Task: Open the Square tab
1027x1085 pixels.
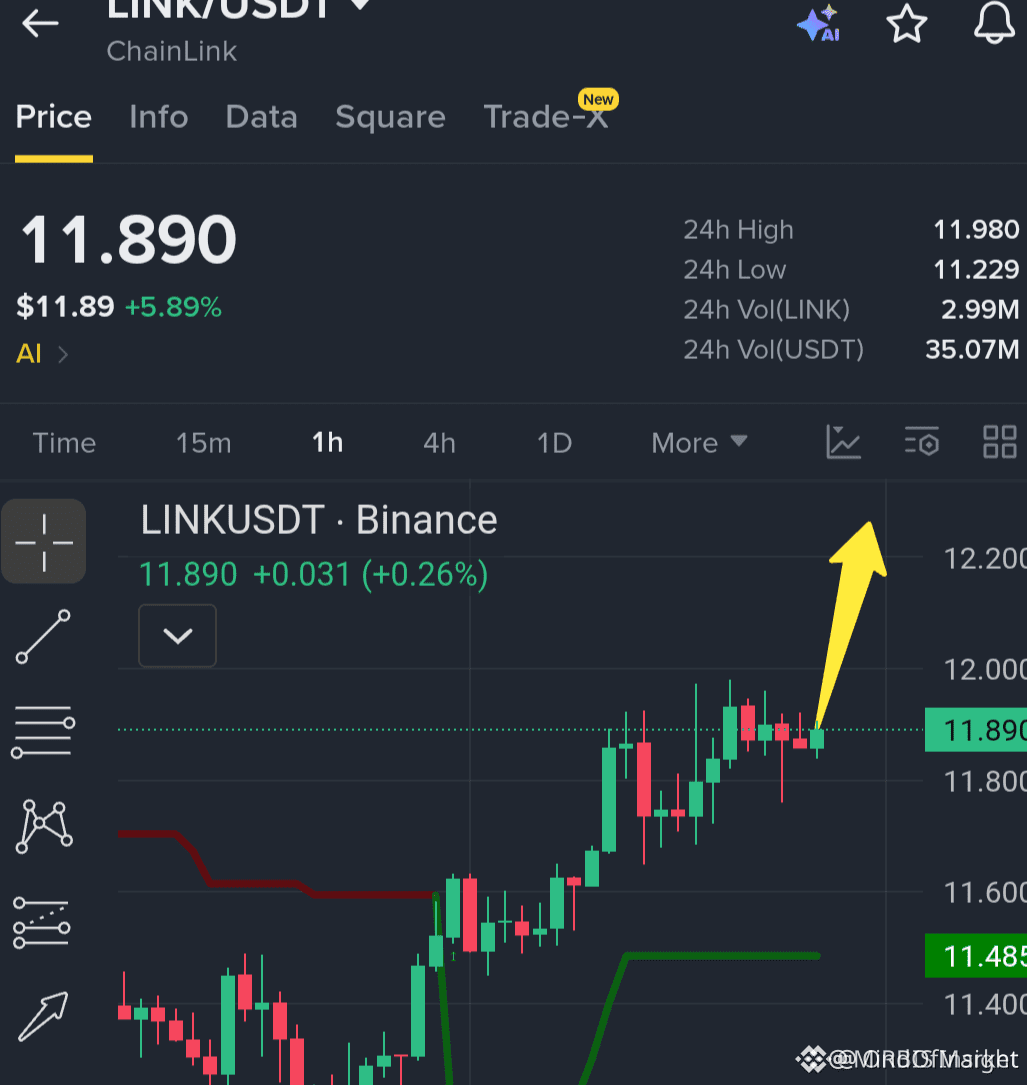Action: [x=390, y=118]
